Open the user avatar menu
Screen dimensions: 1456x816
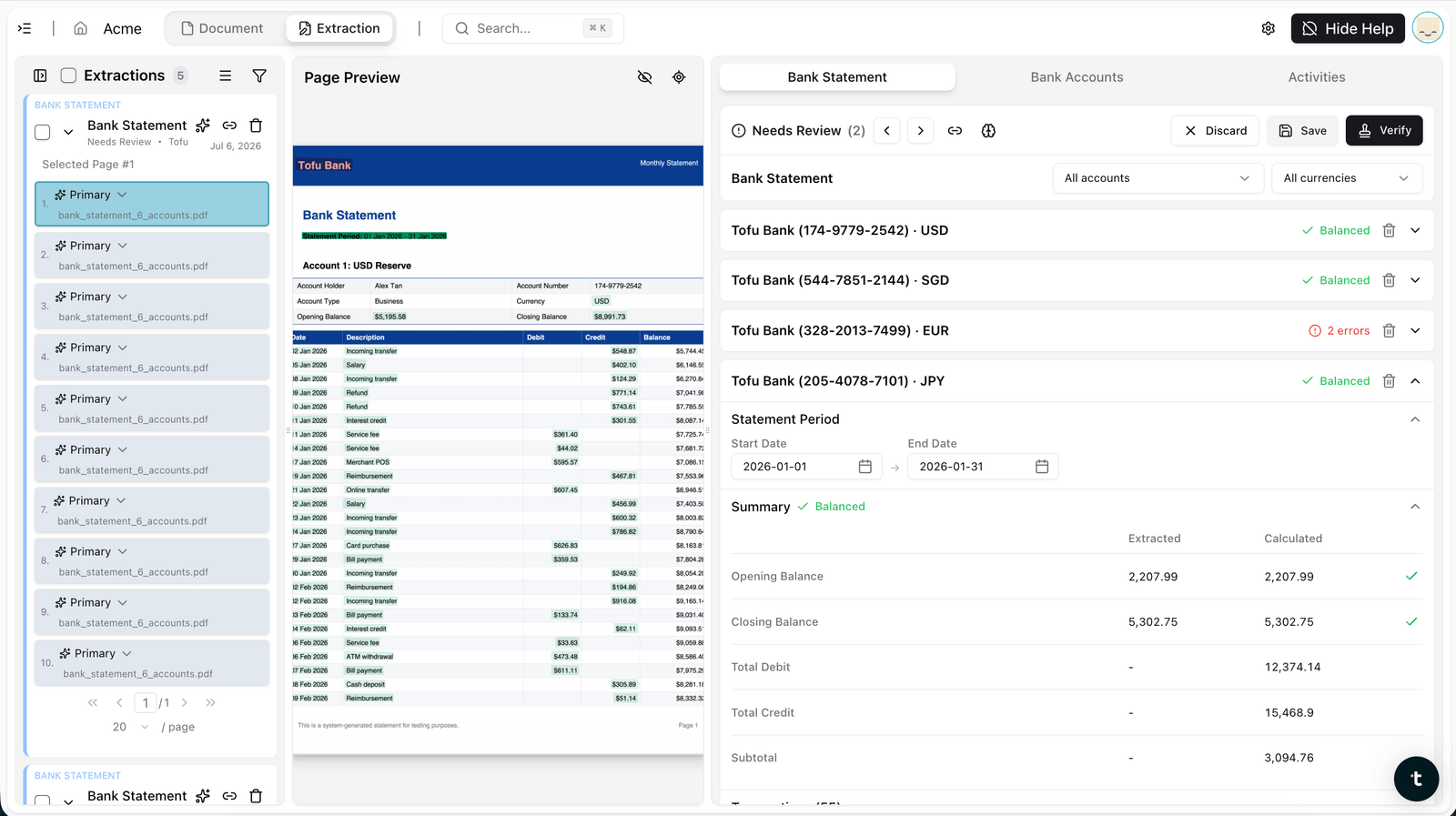pyautogui.click(x=1428, y=28)
